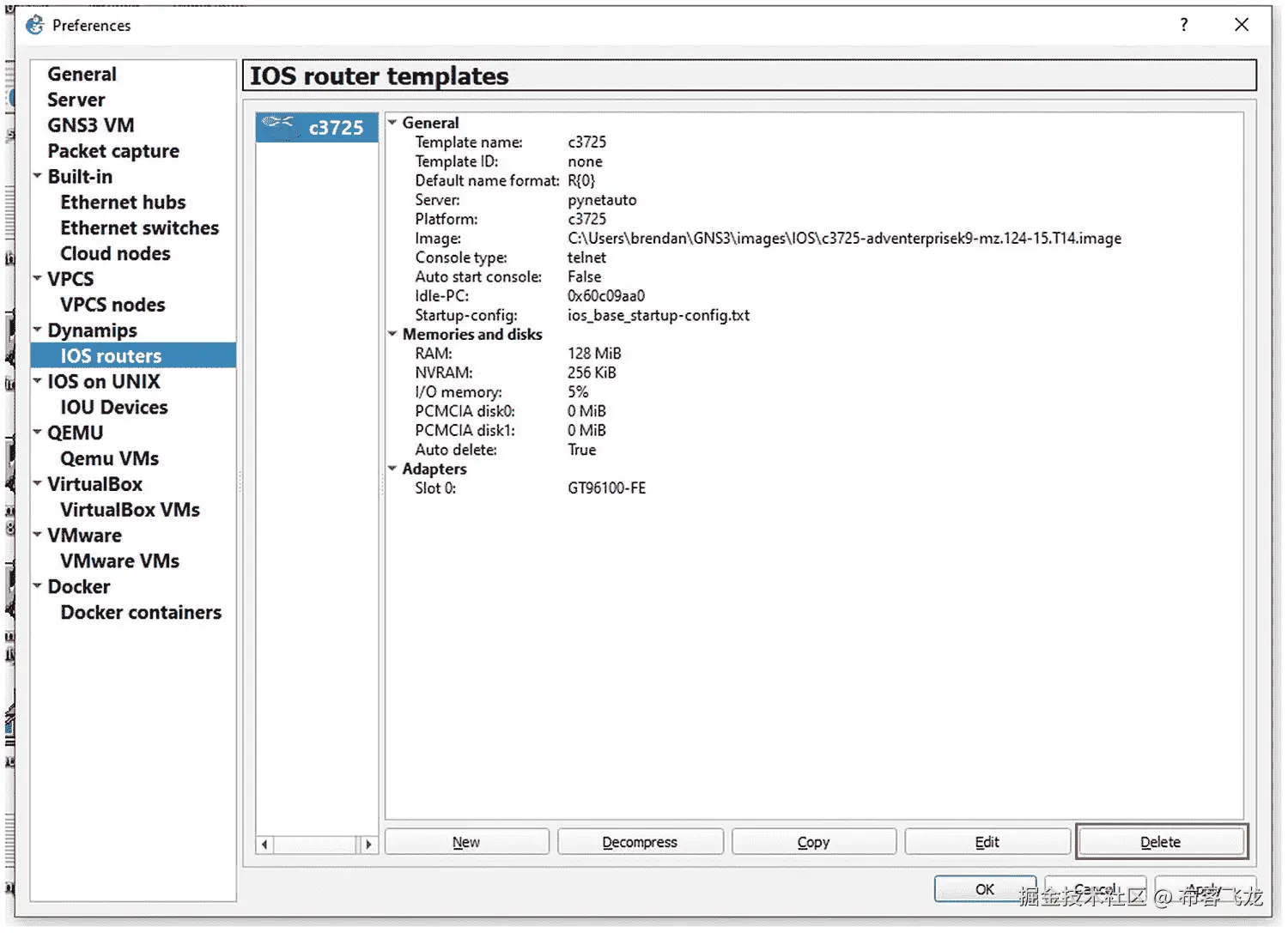Collapse the Memories and disks section

coord(393,334)
